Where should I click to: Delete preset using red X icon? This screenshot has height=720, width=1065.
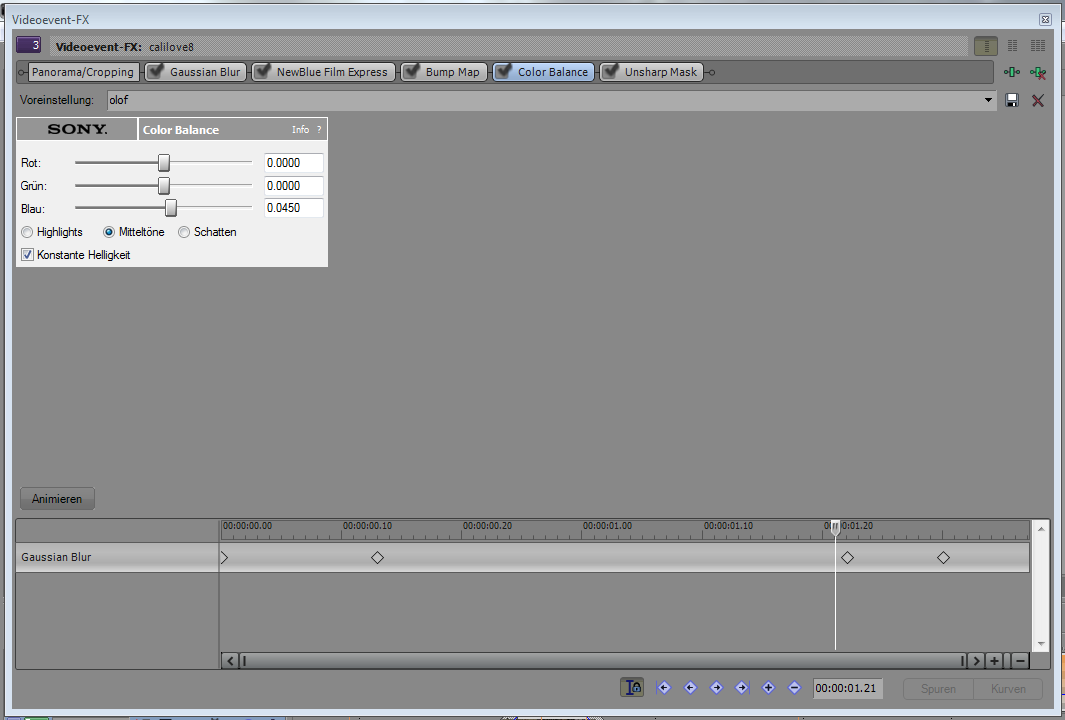pyautogui.click(x=1038, y=100)
